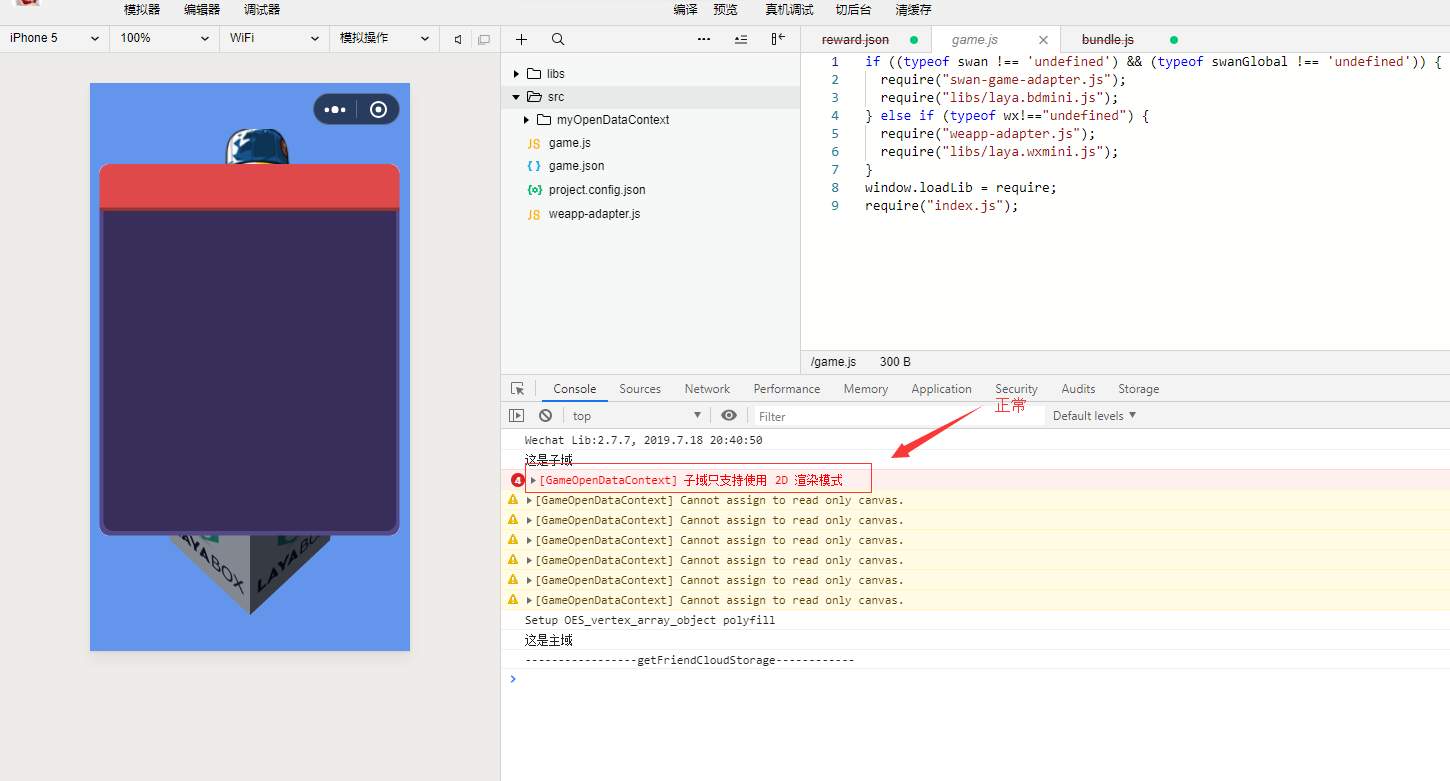Open the Security devtools tab
This screenshot has width=1450, height=781.
coord(1016,389)
